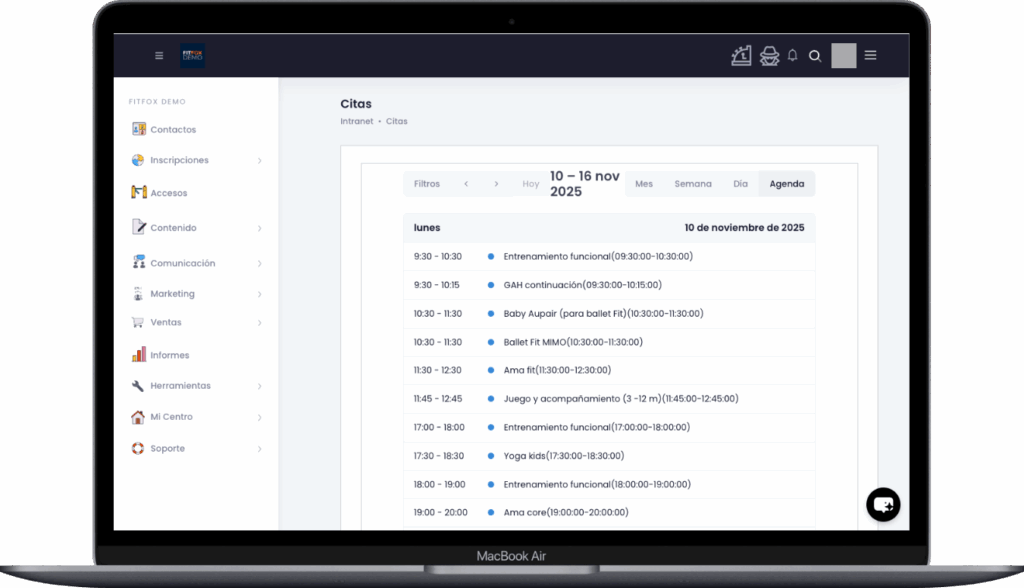Image resolution: width=1024 pixels, height=588 pixels.
Task: Click the incognito spy icon in header
Action: click(768, 56)
